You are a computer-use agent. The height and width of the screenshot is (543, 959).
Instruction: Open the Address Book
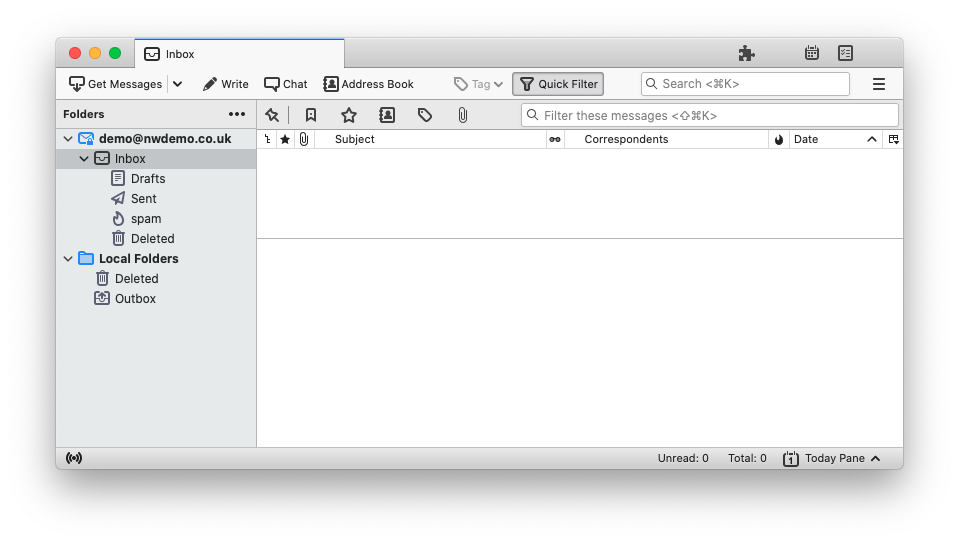point(369,84)
